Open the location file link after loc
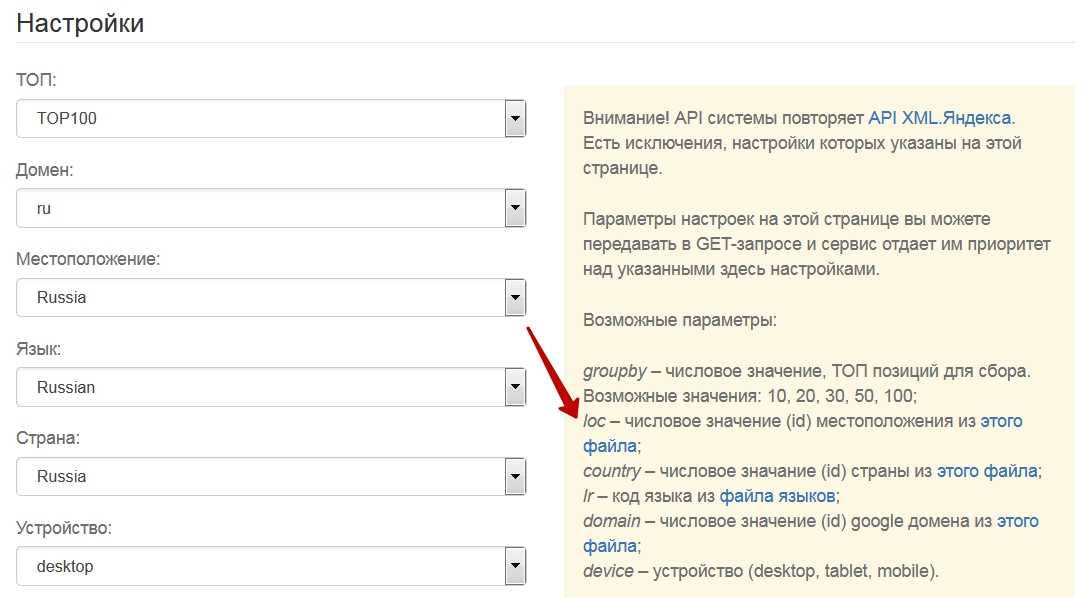 [1001, 421]
